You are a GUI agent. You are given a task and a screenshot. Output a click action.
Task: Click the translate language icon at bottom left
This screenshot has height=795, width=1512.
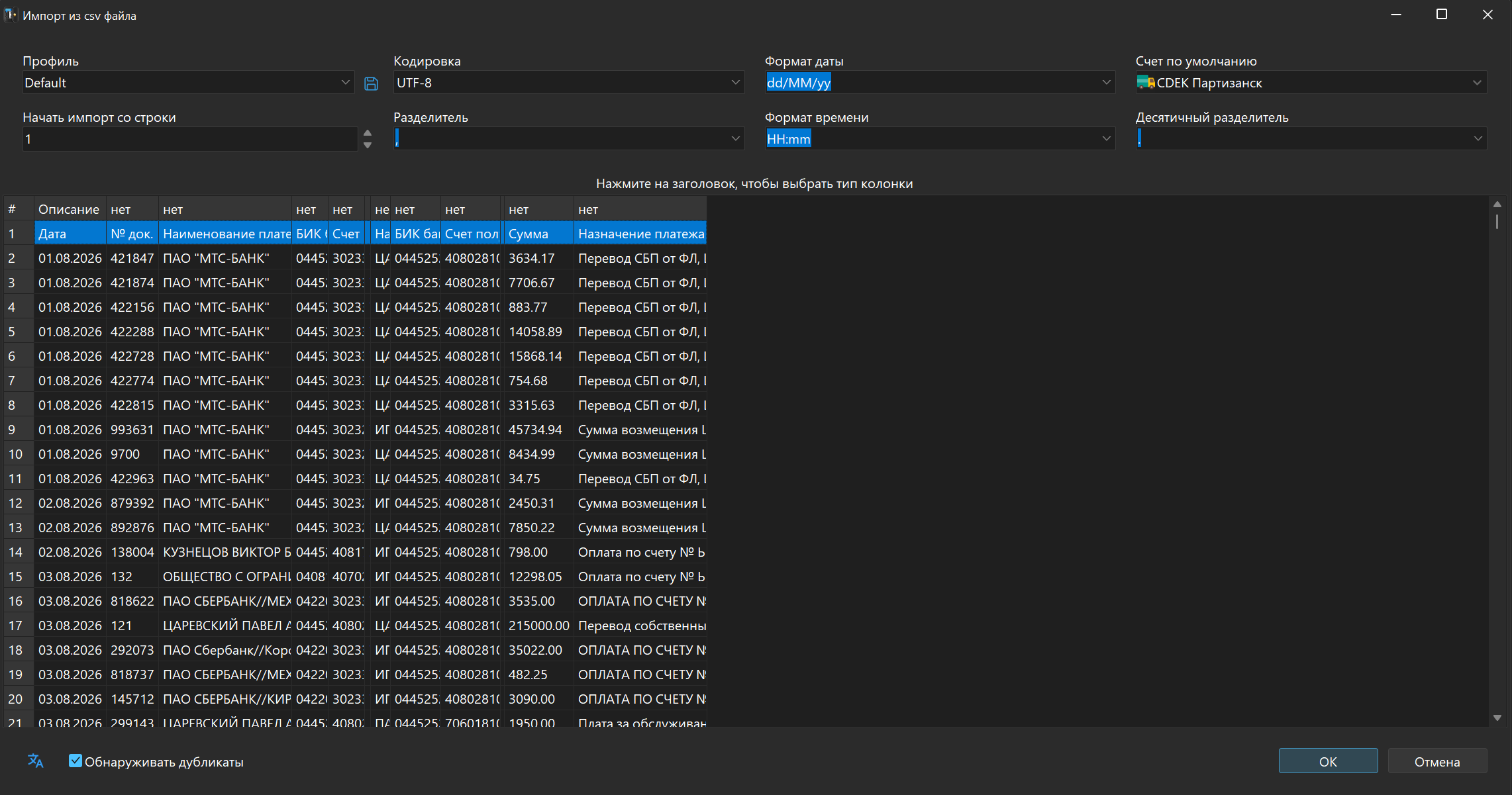[x=36, y=761]
